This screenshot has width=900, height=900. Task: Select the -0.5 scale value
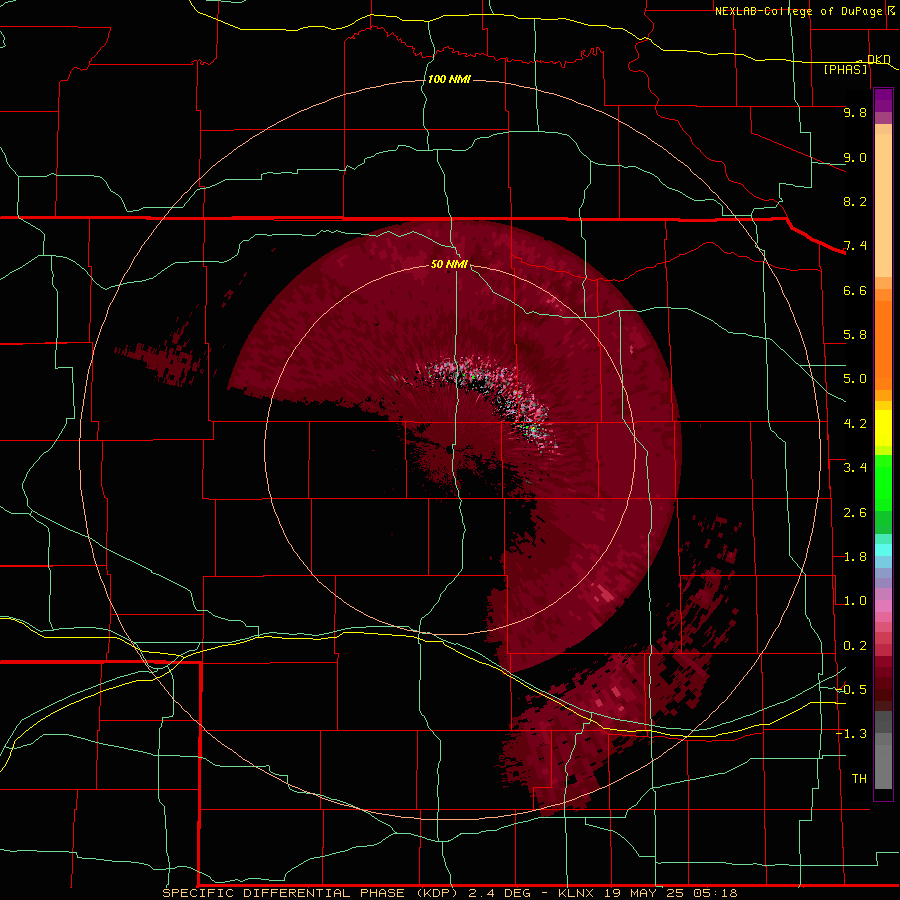(x=851, y=690)
